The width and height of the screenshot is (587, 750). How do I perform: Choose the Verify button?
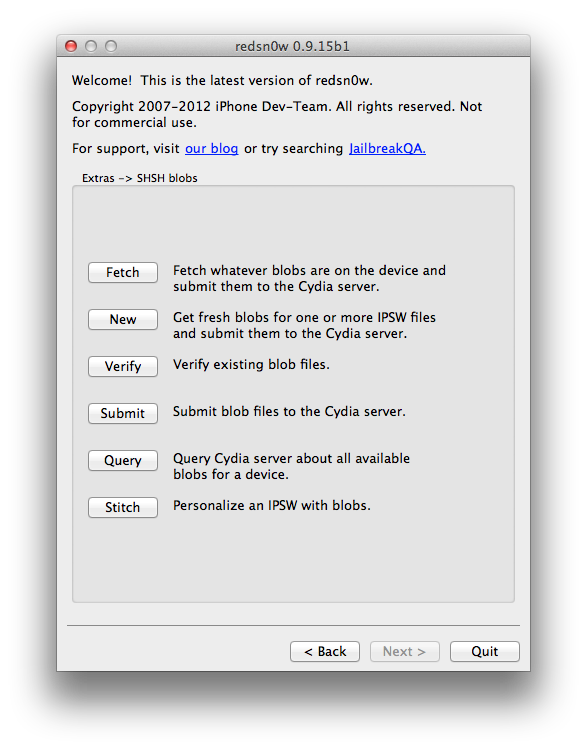122,366
